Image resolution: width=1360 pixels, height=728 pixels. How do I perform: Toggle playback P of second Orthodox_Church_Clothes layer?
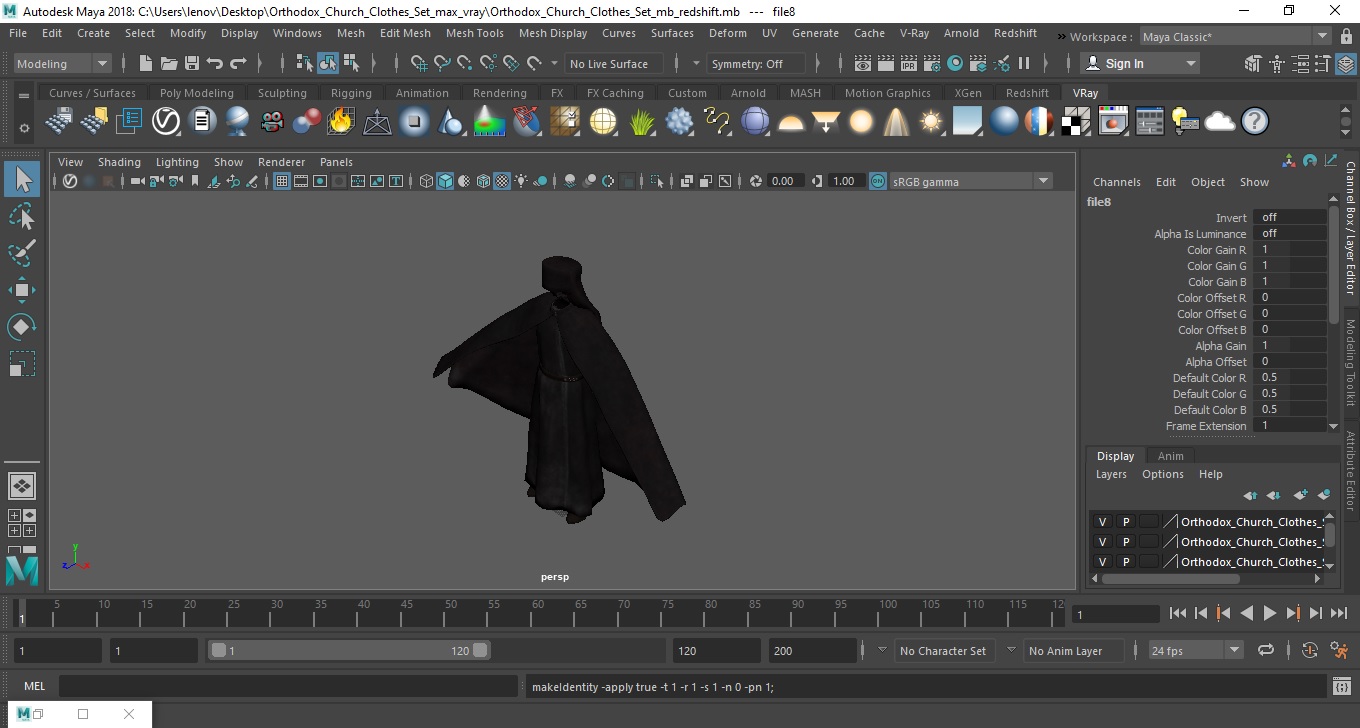click(x=1125, y=542)
